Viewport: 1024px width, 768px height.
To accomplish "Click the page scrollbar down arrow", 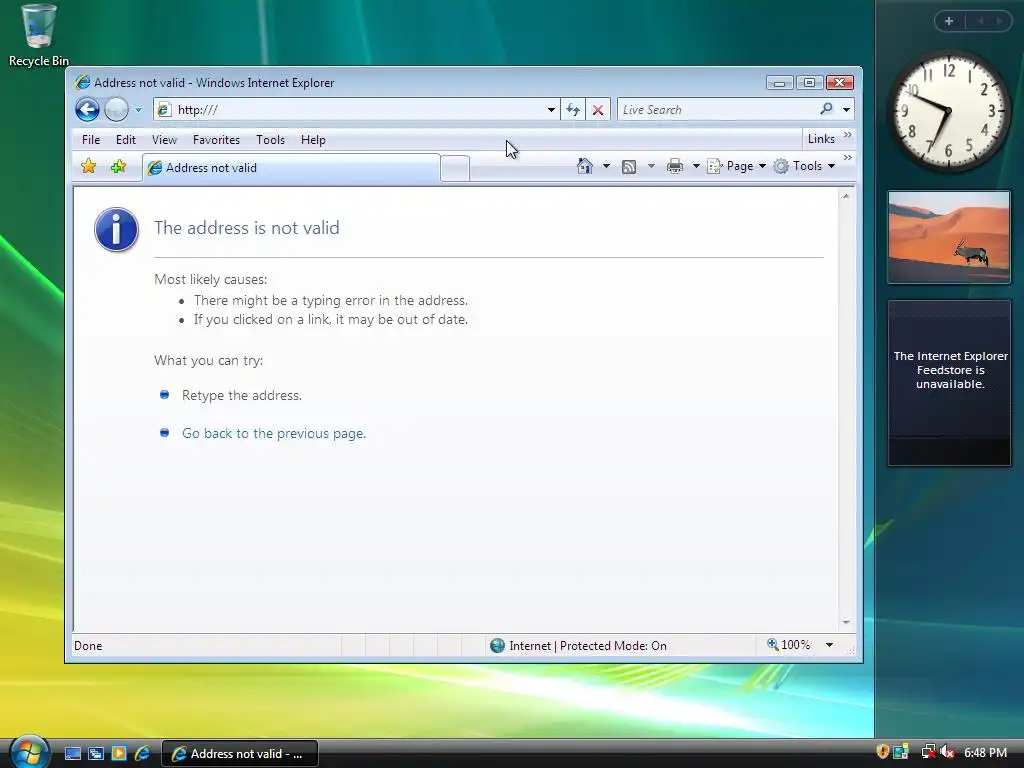I will pos(846,622).
